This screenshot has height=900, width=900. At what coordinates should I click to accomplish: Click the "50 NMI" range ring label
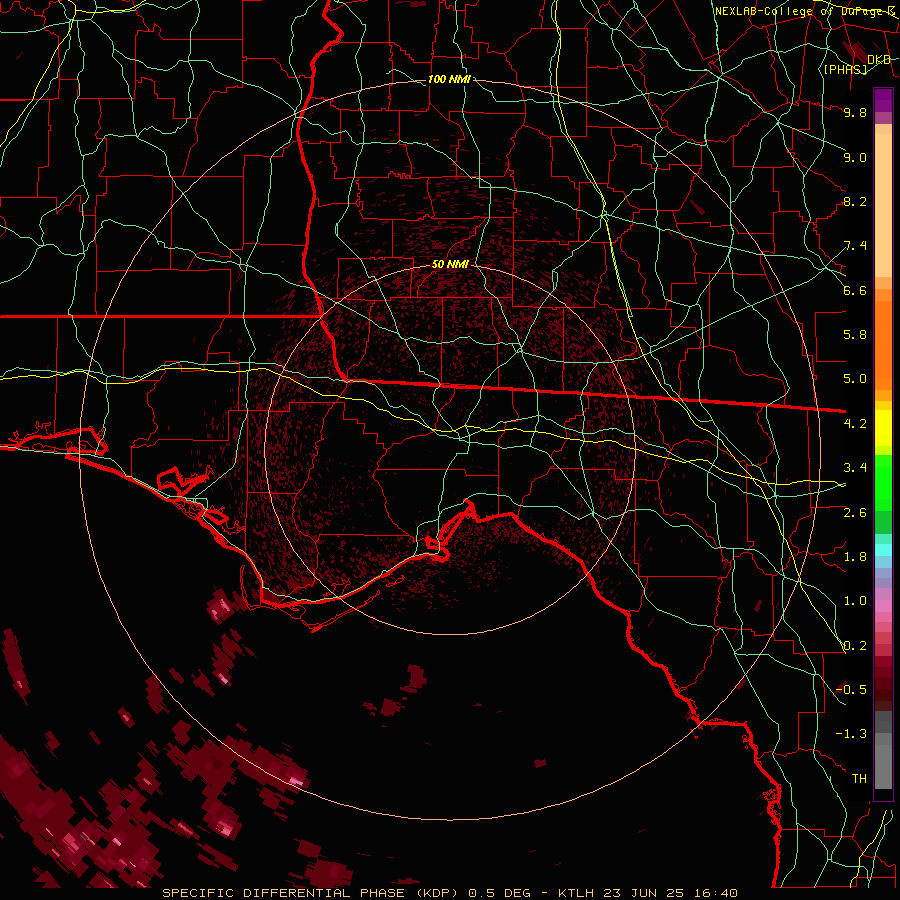[x=450, y=264]
